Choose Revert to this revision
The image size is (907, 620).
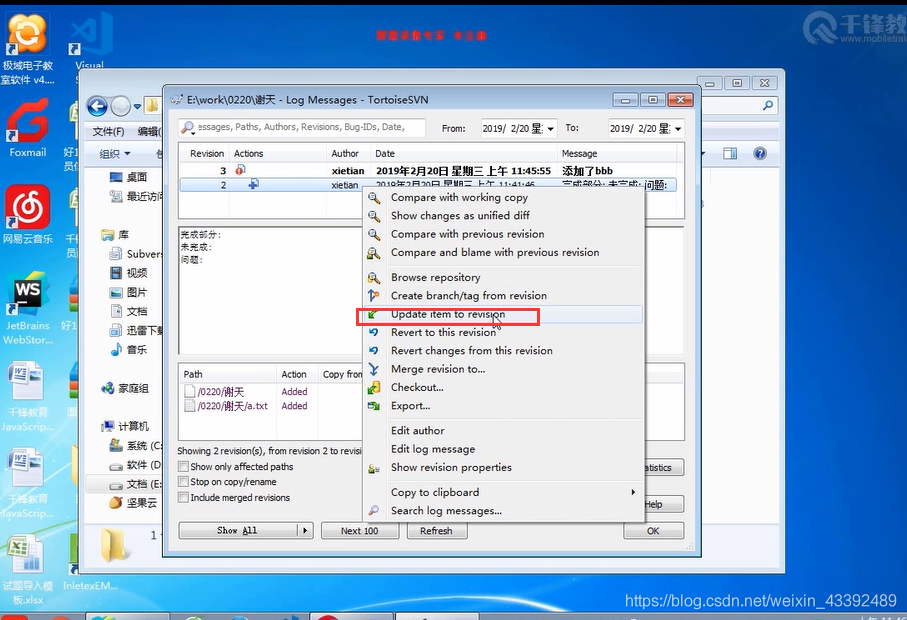click(x=443, y=333)
